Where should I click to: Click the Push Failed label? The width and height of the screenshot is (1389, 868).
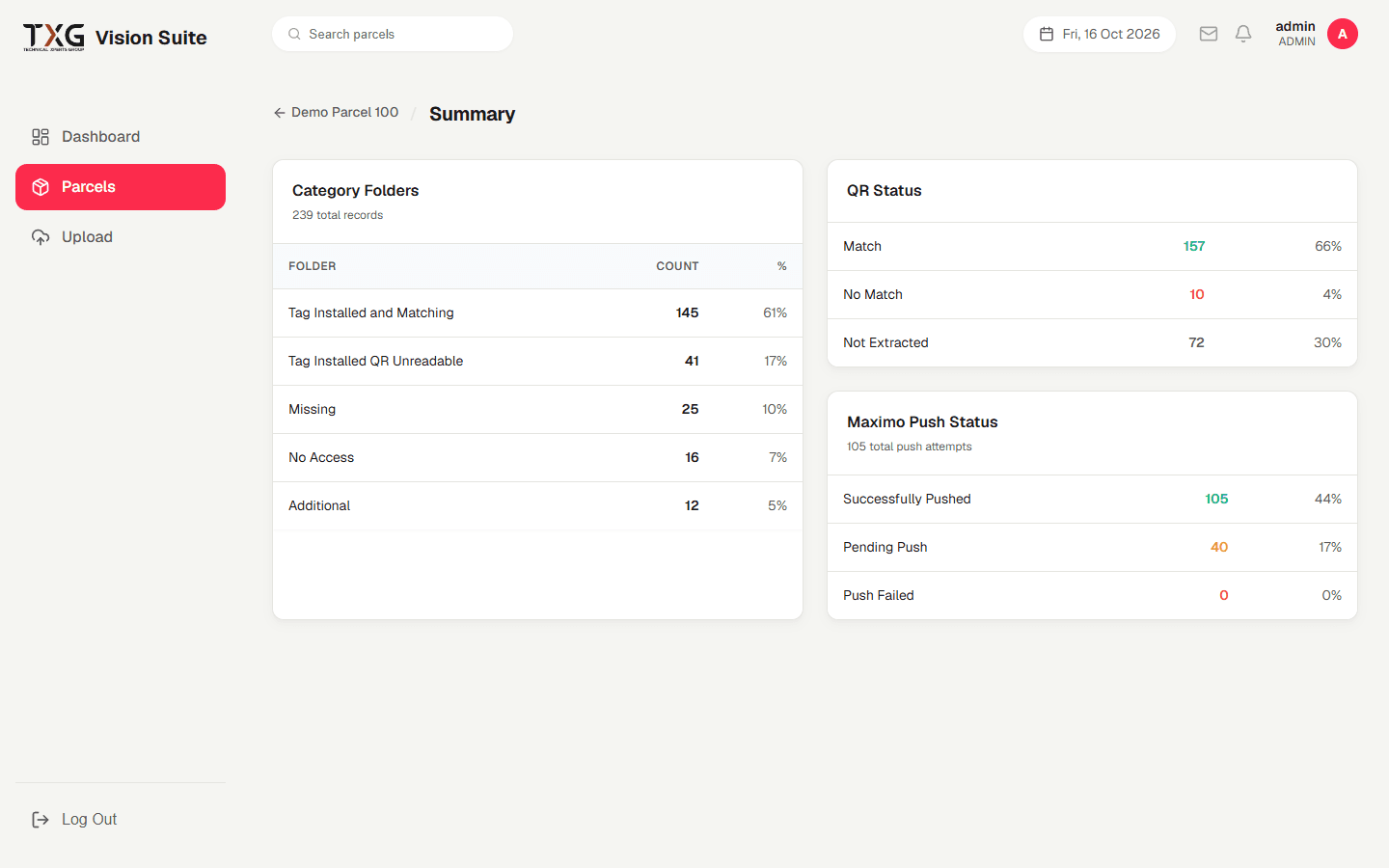[879, 596]
